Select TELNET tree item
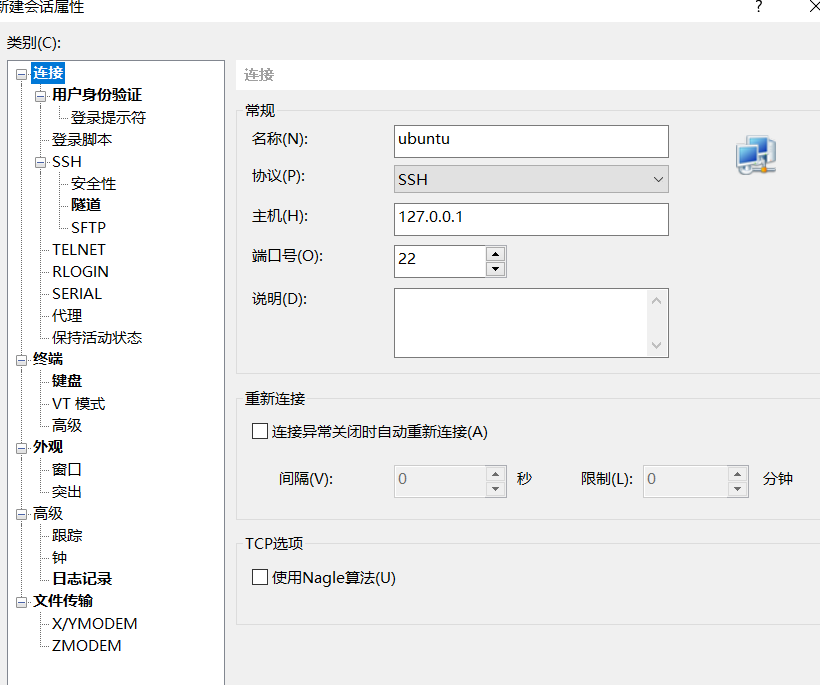Screen dimensions: 820x685 point(79,249)
